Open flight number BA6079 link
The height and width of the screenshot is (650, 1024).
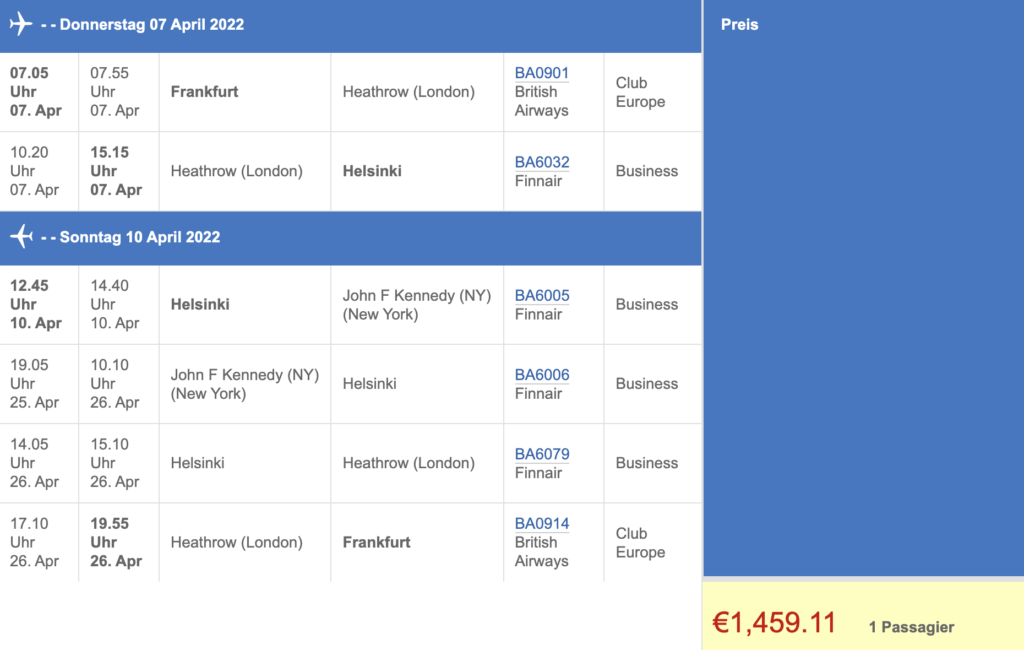tap(541, 454)
